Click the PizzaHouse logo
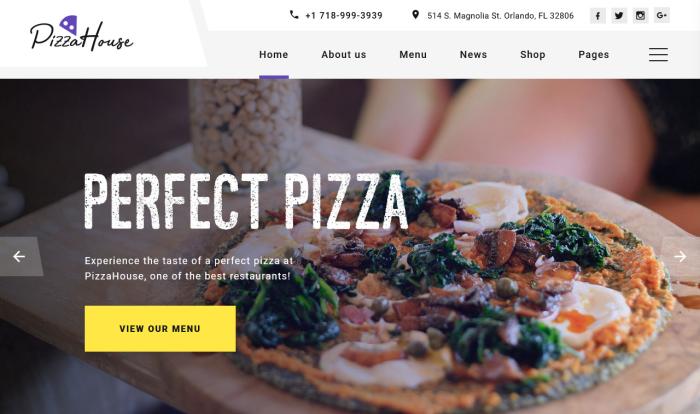 82,33
